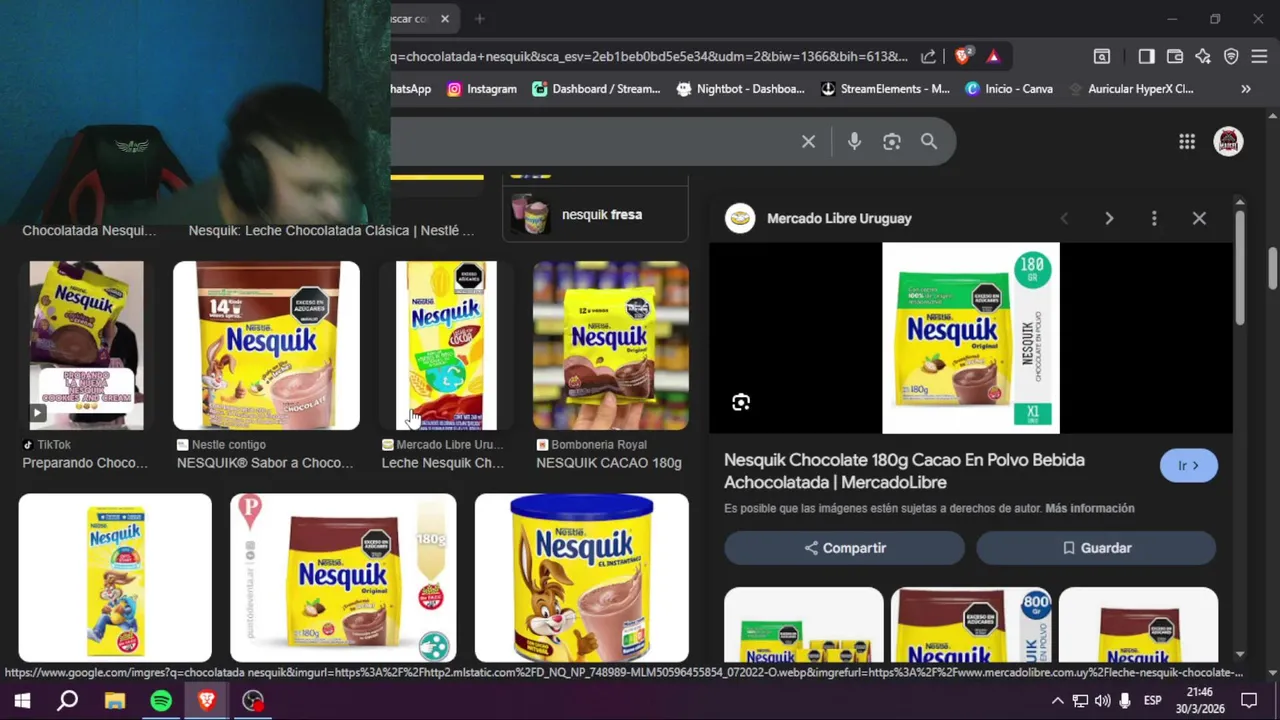Open the recording app on taskbar

point(253,701)
